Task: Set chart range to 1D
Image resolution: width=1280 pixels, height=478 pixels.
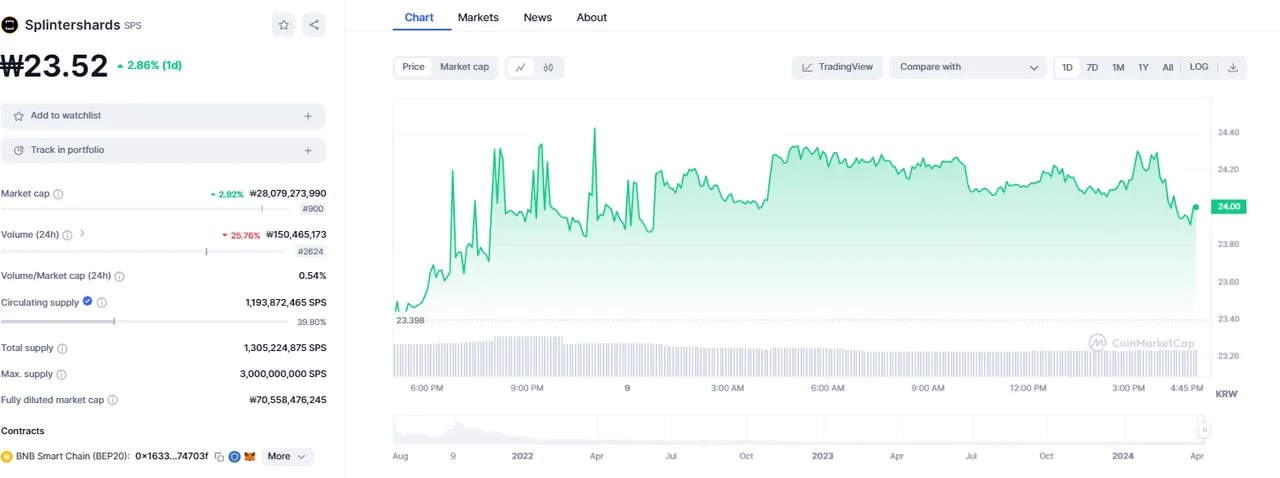Action: 1067,68
